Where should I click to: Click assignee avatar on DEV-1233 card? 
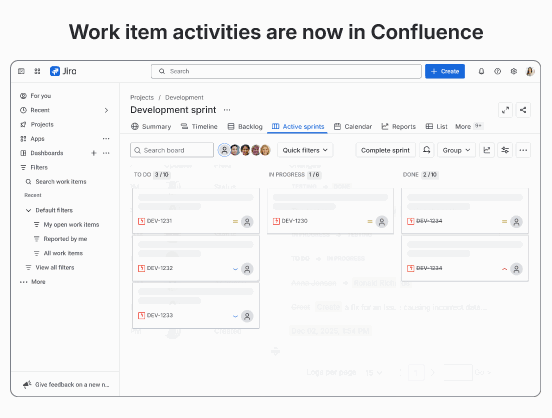pyautogui.click(x=247, y=316)
